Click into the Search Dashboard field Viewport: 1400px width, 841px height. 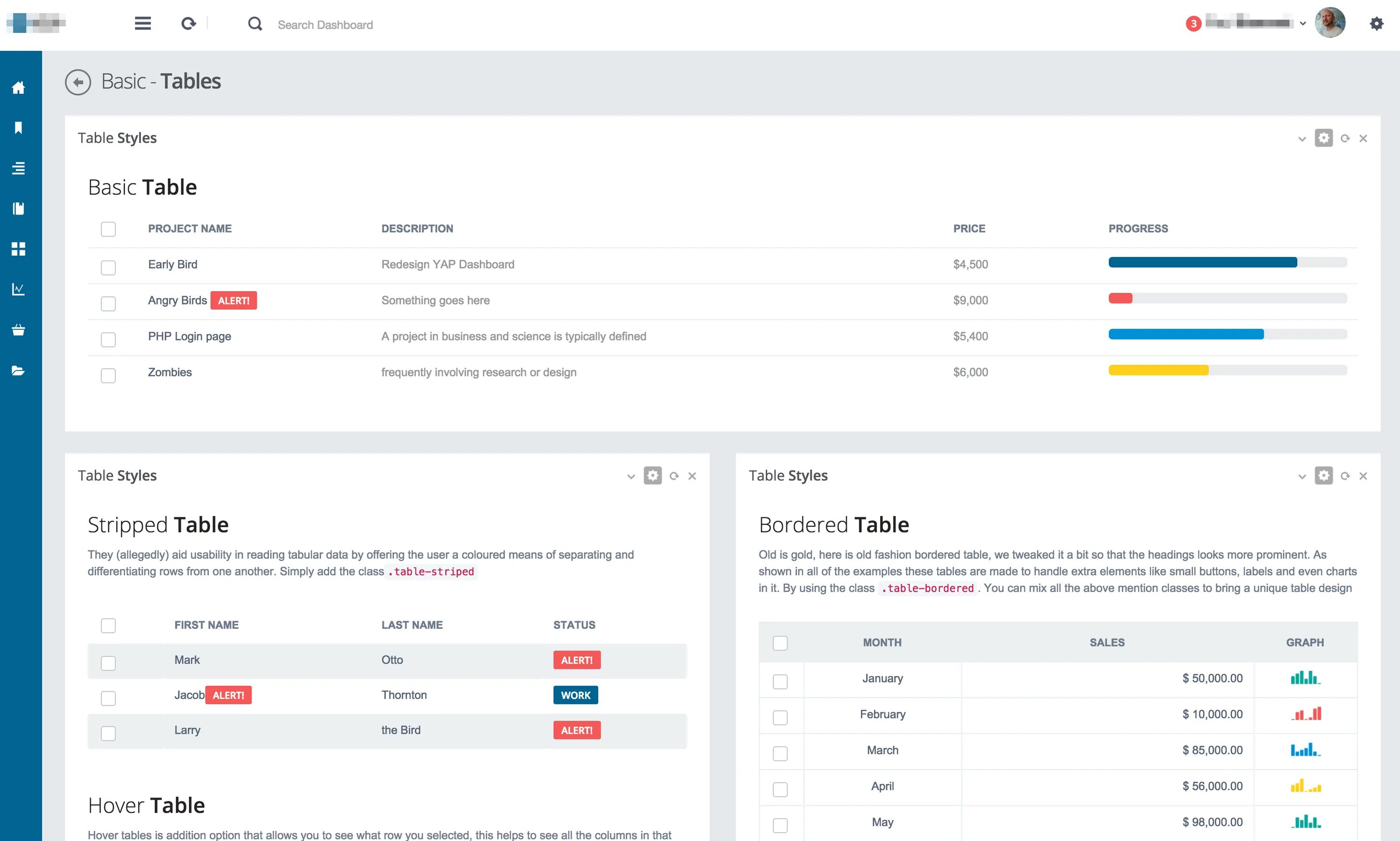pos(325,25)
